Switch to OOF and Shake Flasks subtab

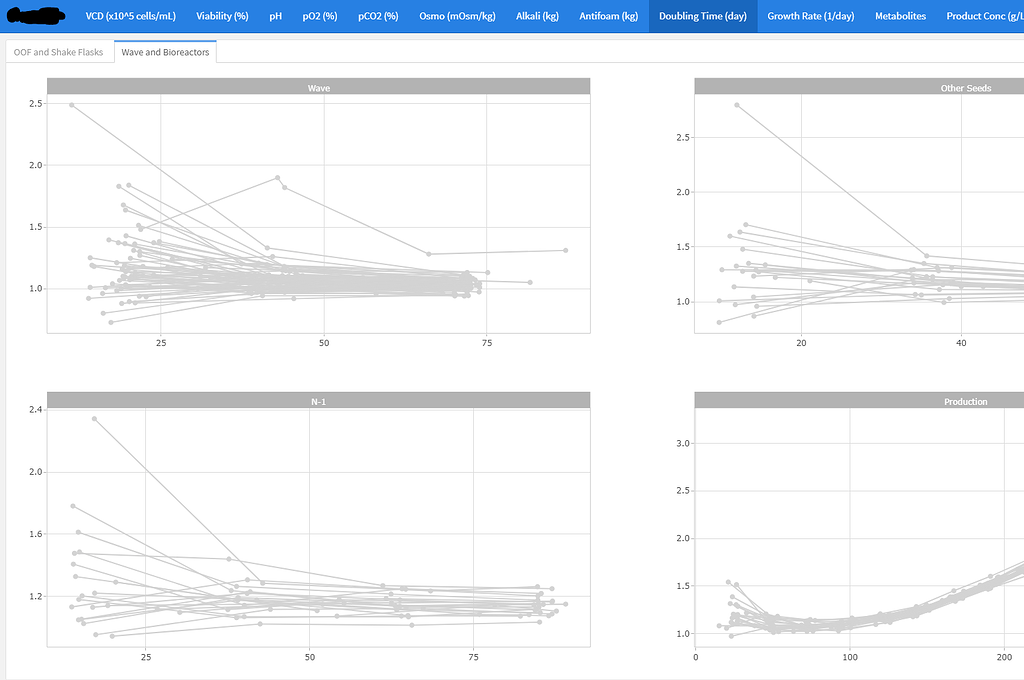point(59,52)
